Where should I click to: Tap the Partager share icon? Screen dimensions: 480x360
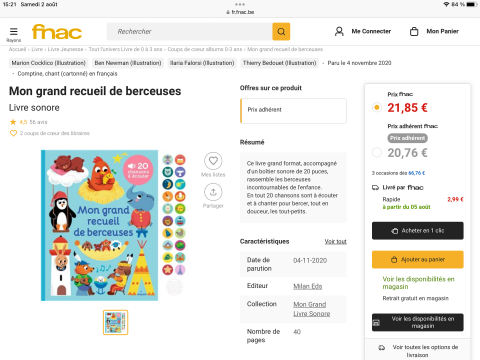click(213, 192)
